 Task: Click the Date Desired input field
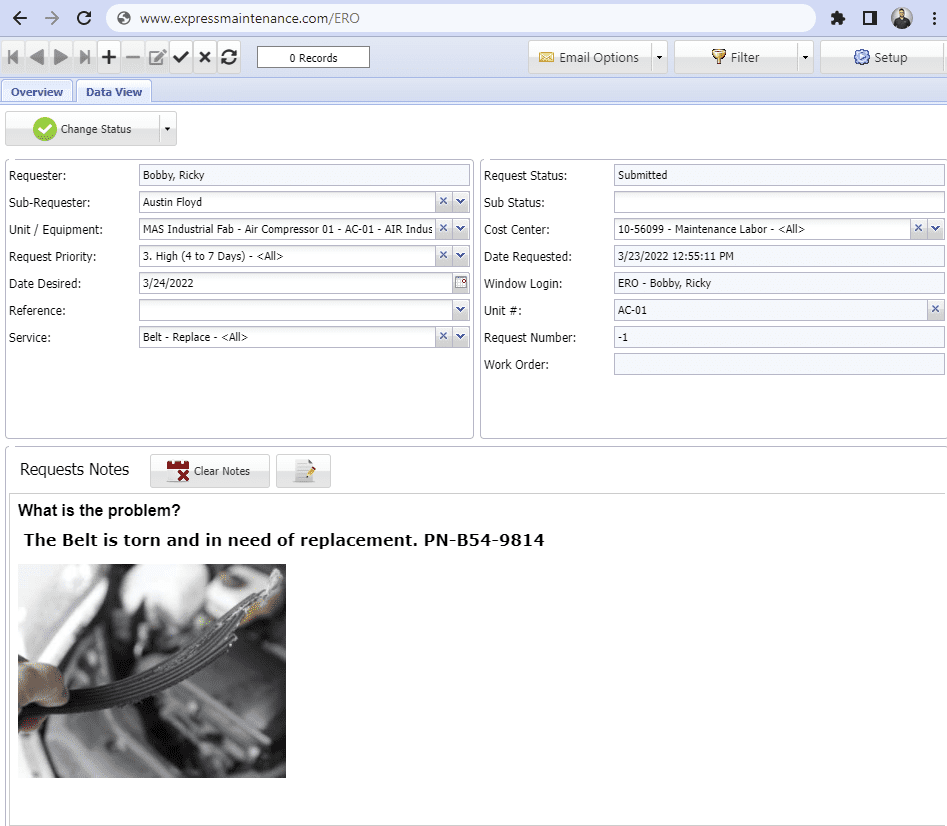pos(296,283)
